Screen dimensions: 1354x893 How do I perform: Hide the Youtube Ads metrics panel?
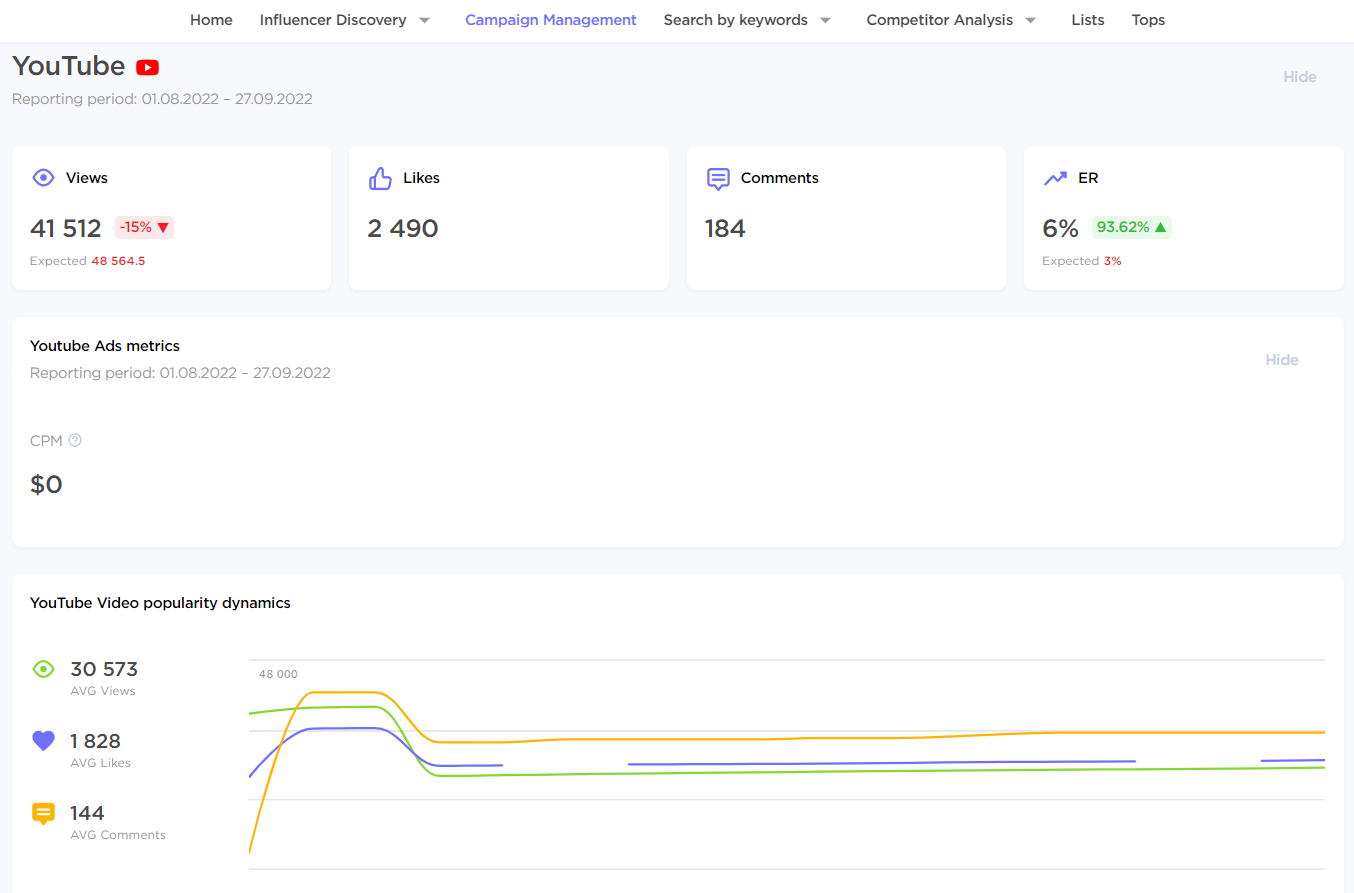pyautogui.click(x=1282, y=360)
